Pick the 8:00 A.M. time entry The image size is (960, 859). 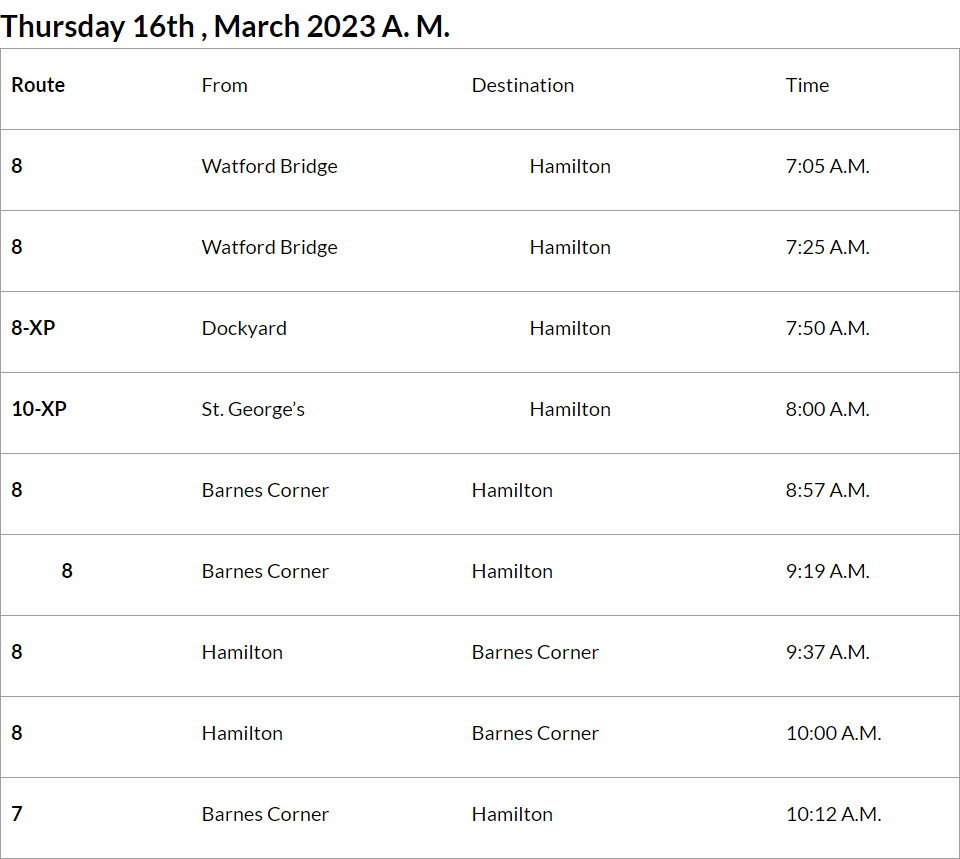click(827, 410)
